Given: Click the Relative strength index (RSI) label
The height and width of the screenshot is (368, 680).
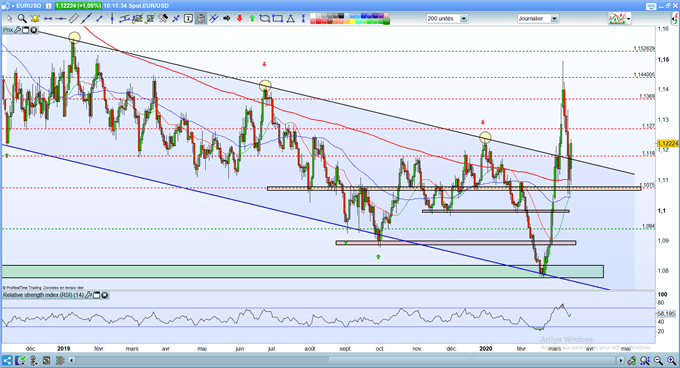Looking at the screenshot, I should click(x=43, y=295).
